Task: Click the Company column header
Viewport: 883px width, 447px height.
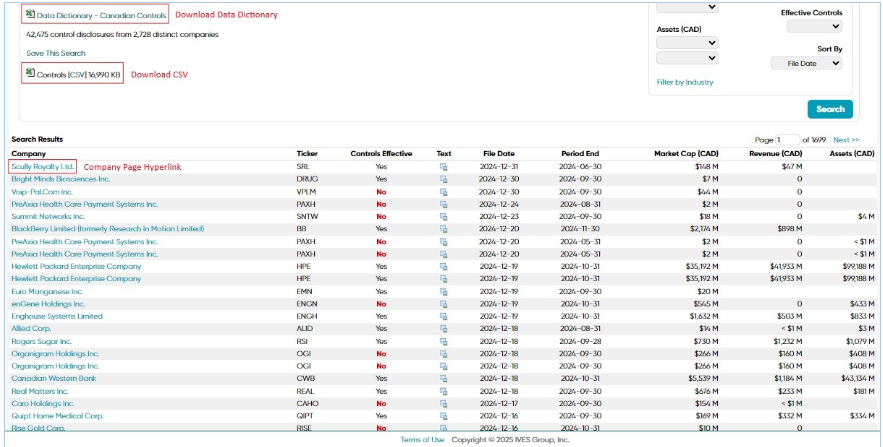Action: [x=28, y=154]
